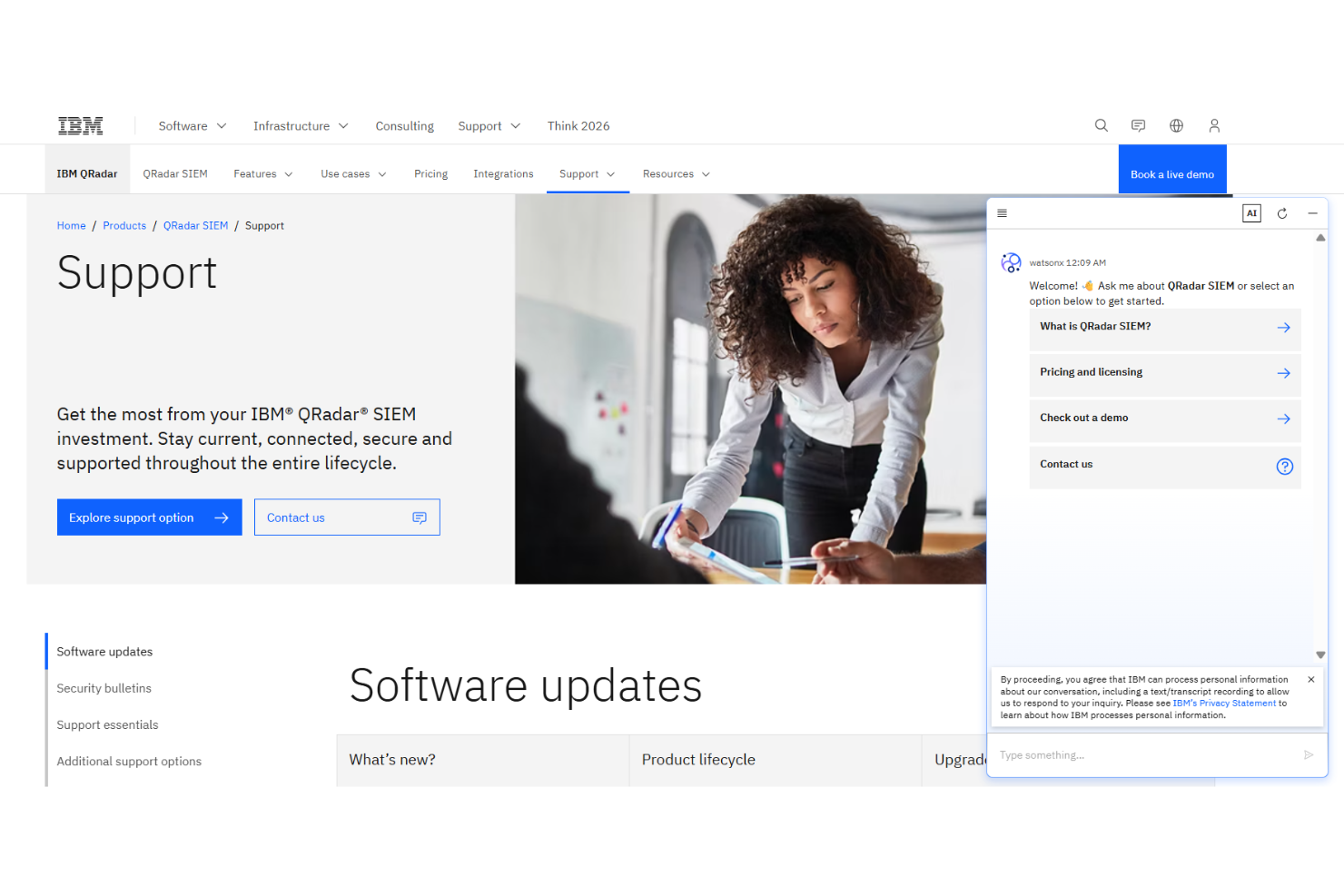Click Explore support option button

150,517
